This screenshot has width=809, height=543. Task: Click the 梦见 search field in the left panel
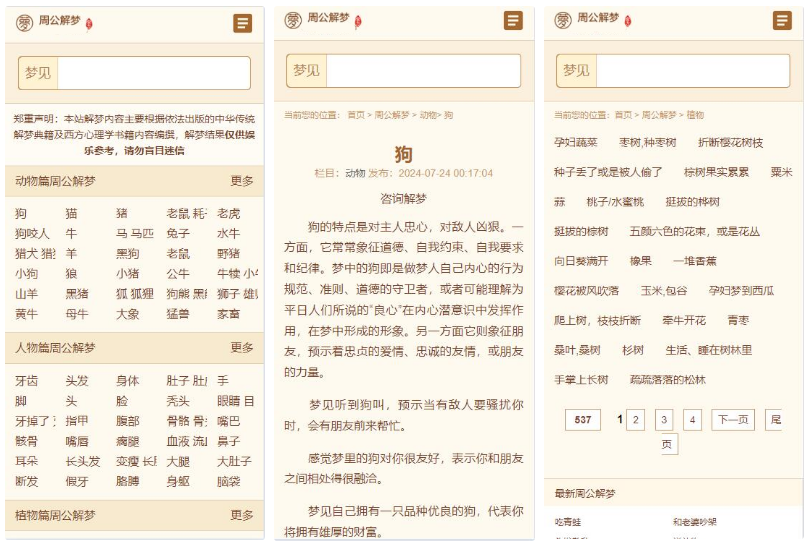153,73
